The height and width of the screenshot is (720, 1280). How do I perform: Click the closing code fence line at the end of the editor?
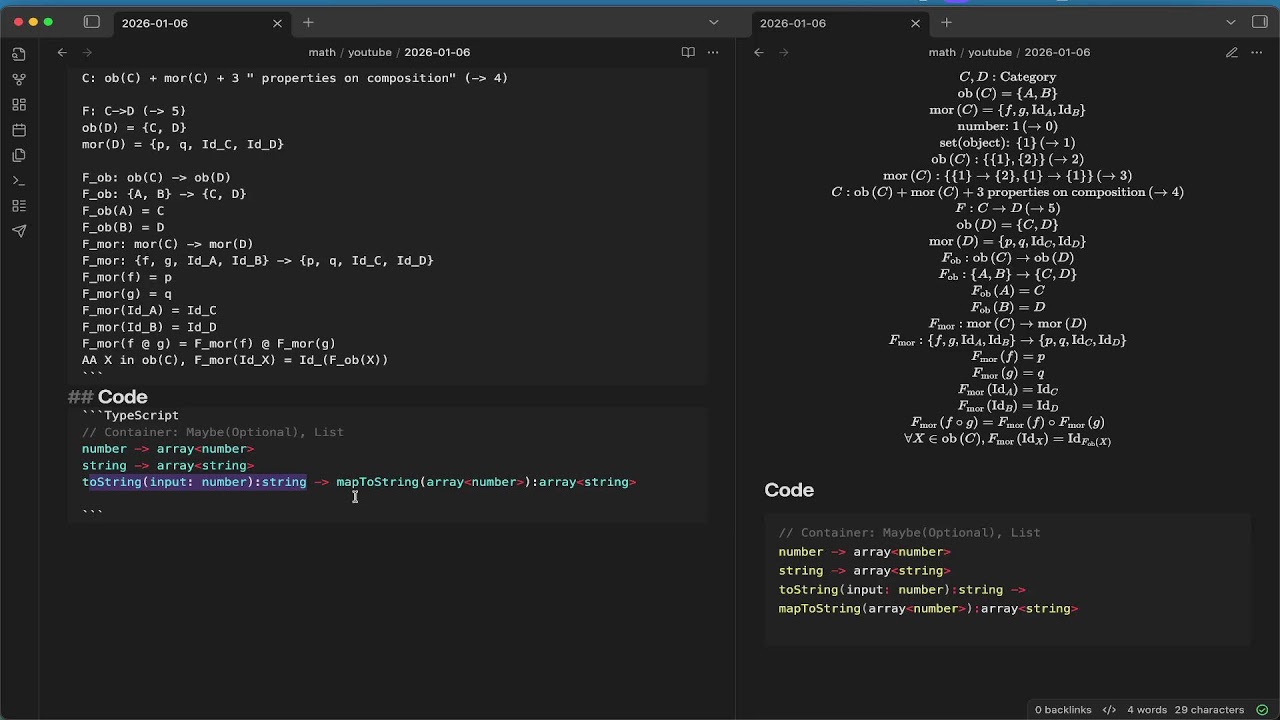pos(92,512)
